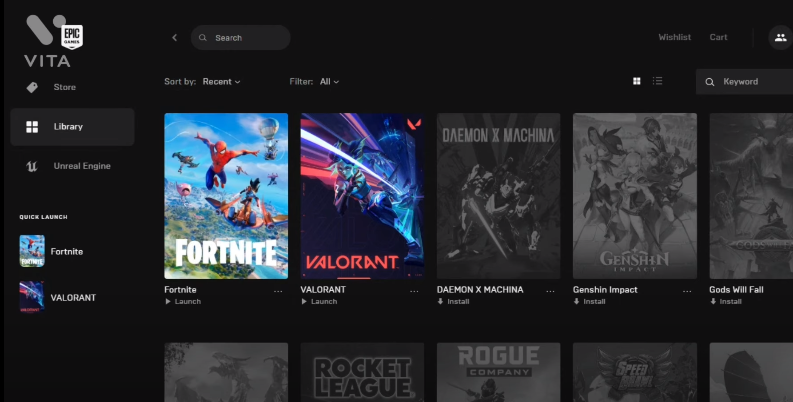The width and height of the screenshot is (793, 402).
Task: Click the Store tag icon
Action: [32, 87]
